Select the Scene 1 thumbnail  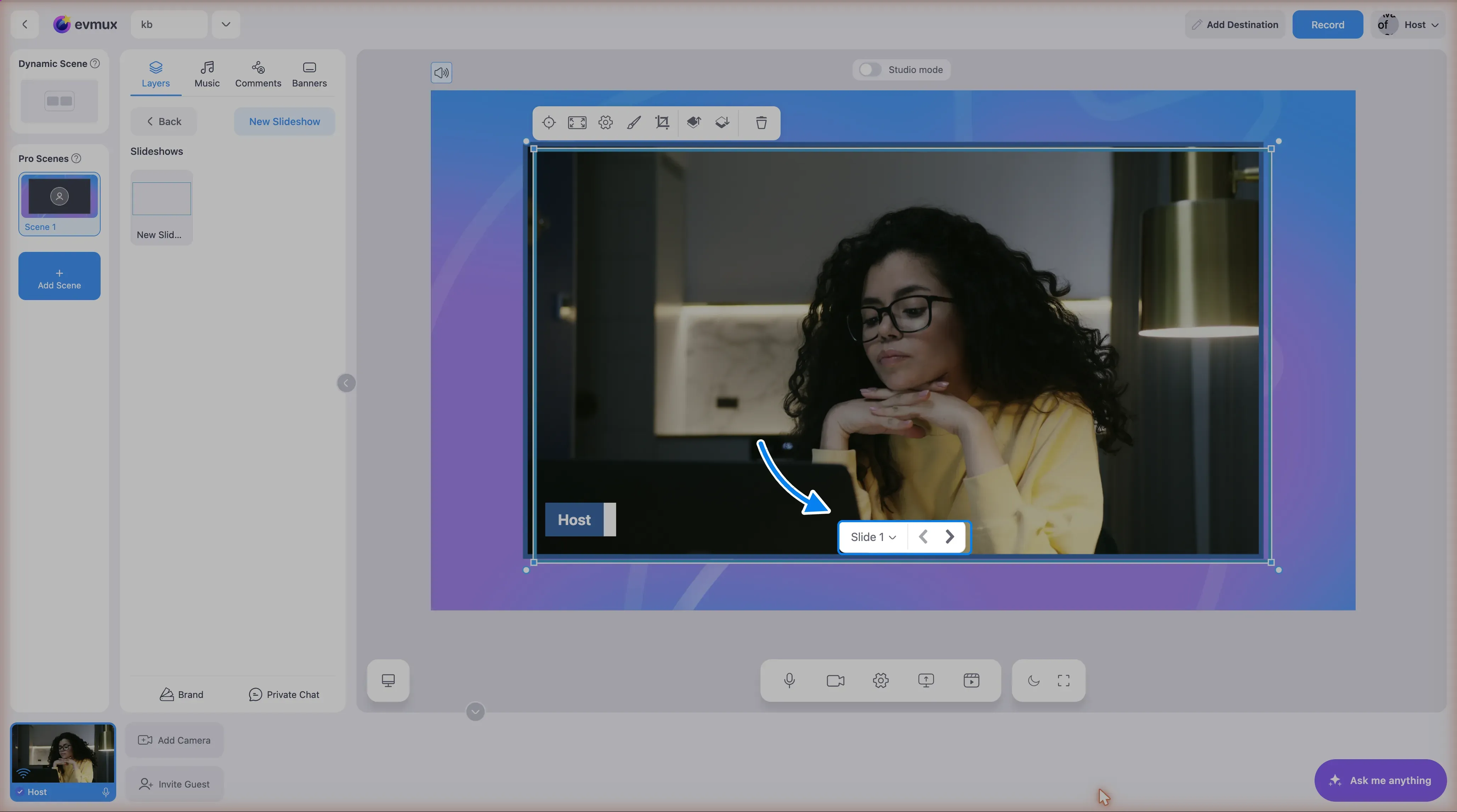(x=60, y=204)
